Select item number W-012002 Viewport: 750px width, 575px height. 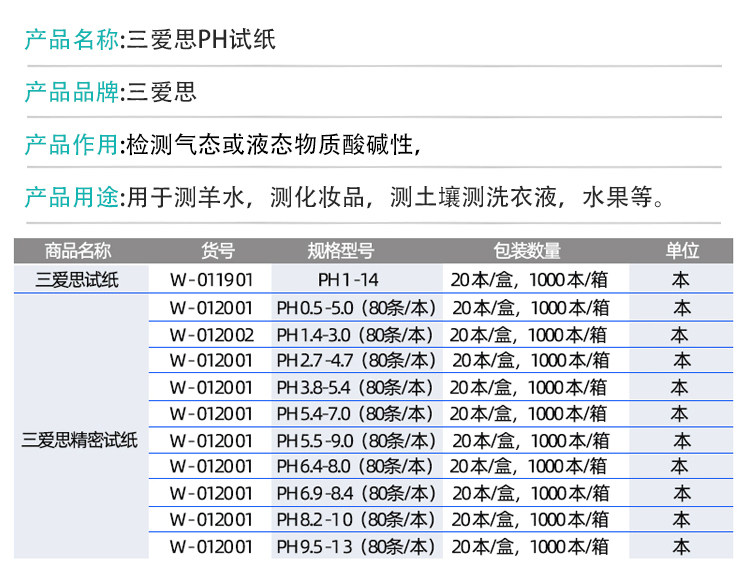click(x=212, y=335)
